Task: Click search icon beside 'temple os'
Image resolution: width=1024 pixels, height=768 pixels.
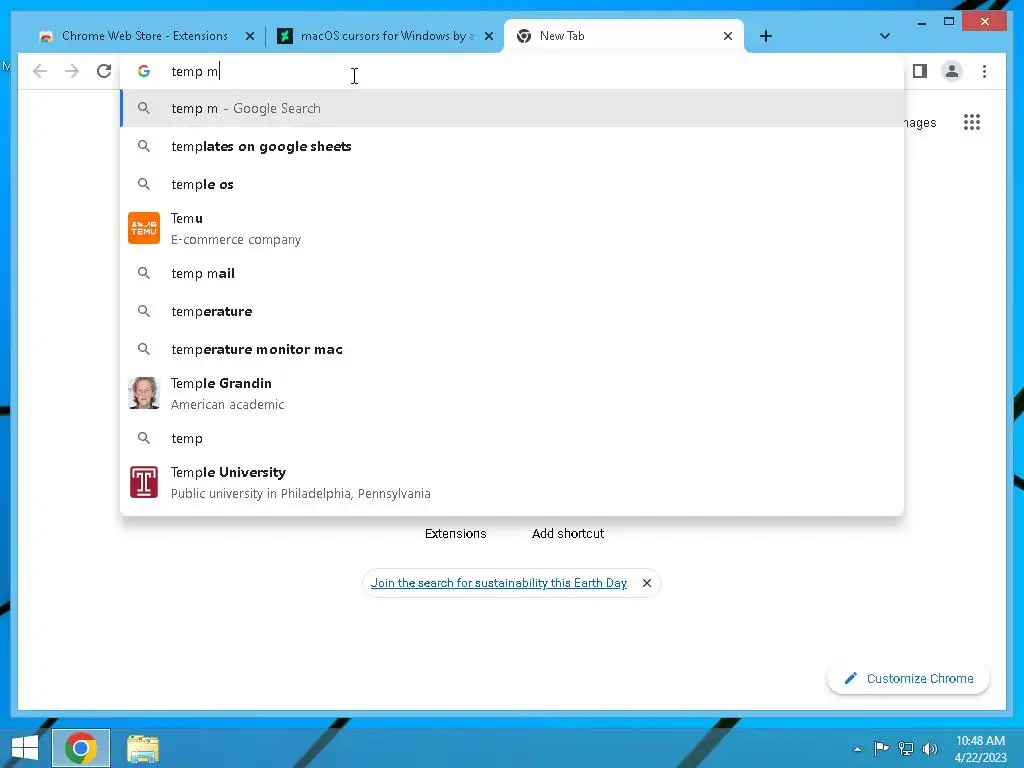Action: [144, 184]
